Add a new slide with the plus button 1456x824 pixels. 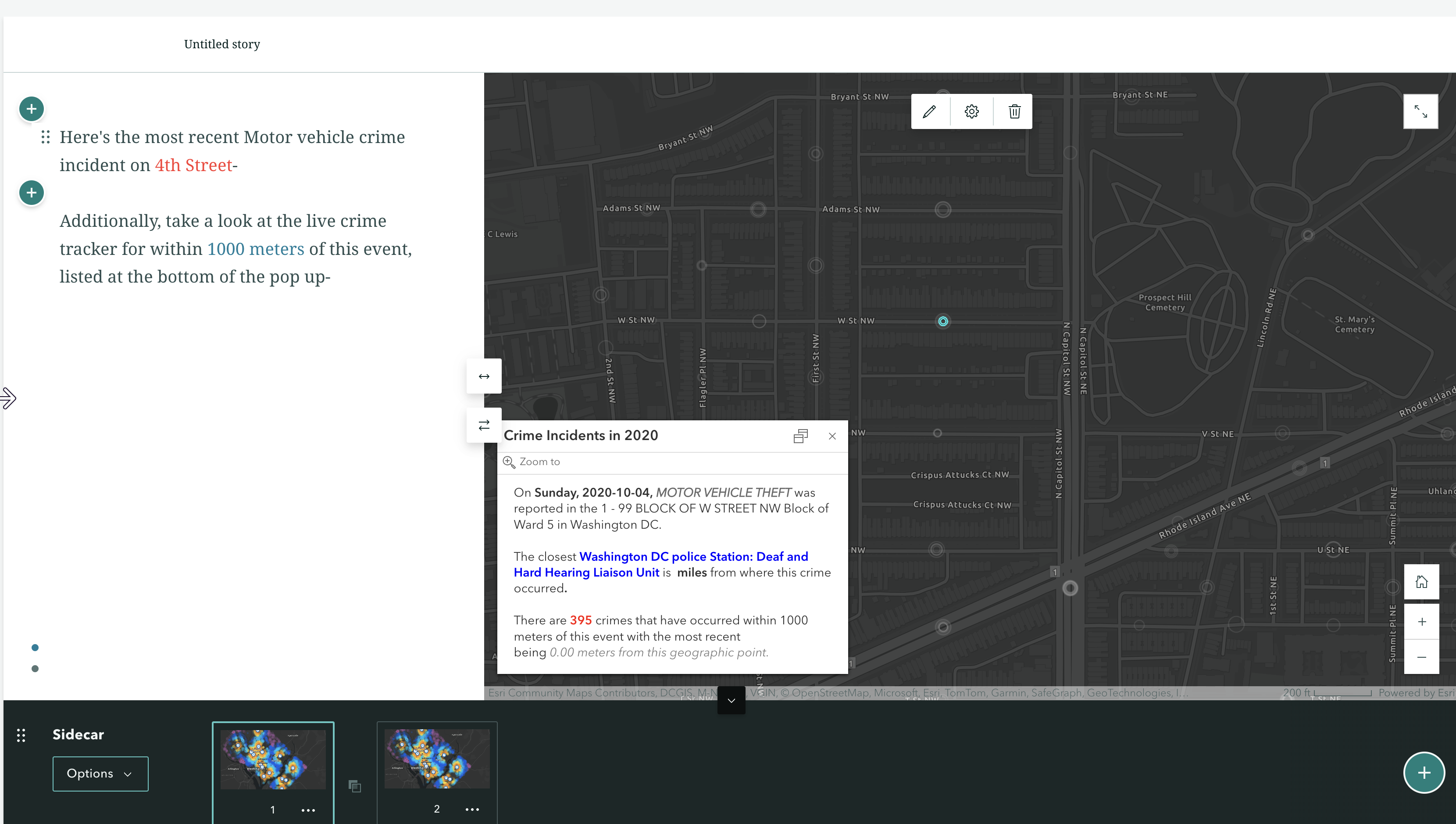[1424, 773]
